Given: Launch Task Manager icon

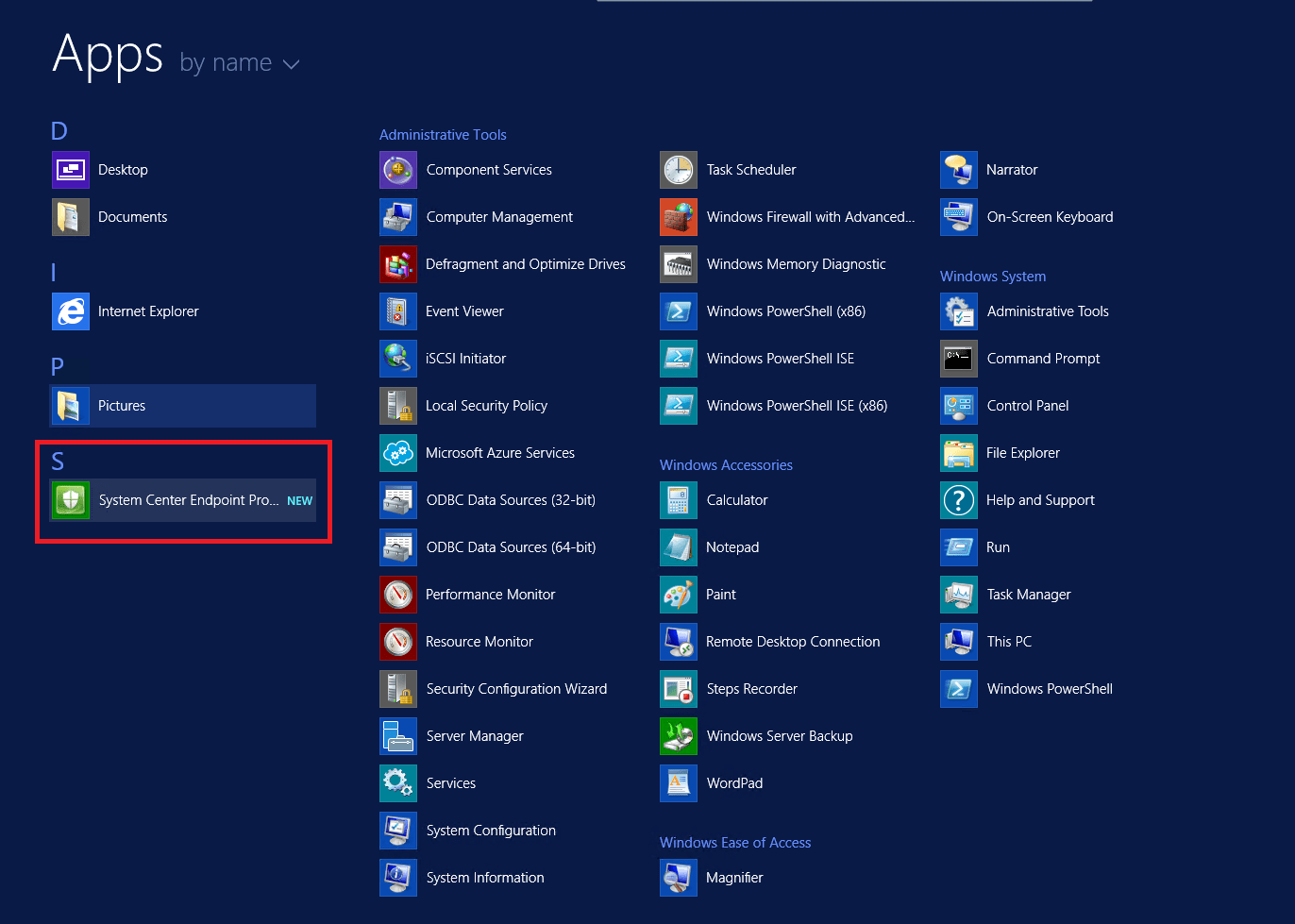Looking at the screenshot, I should [x=959, y=595].
